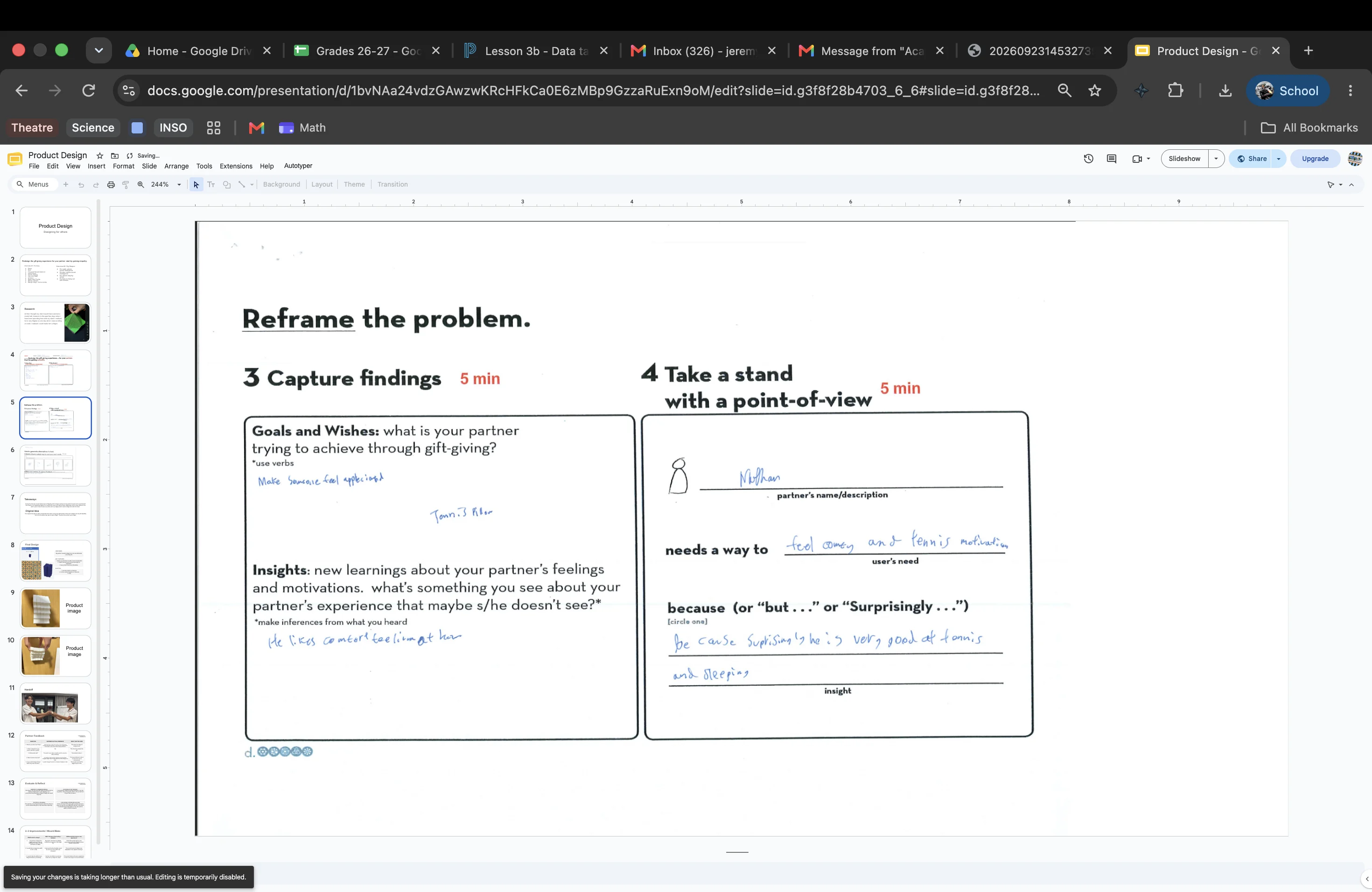This screenshot has height=892, width=1372.
Task: Click the print icon in toolbar
Action: tap(111, 184)
